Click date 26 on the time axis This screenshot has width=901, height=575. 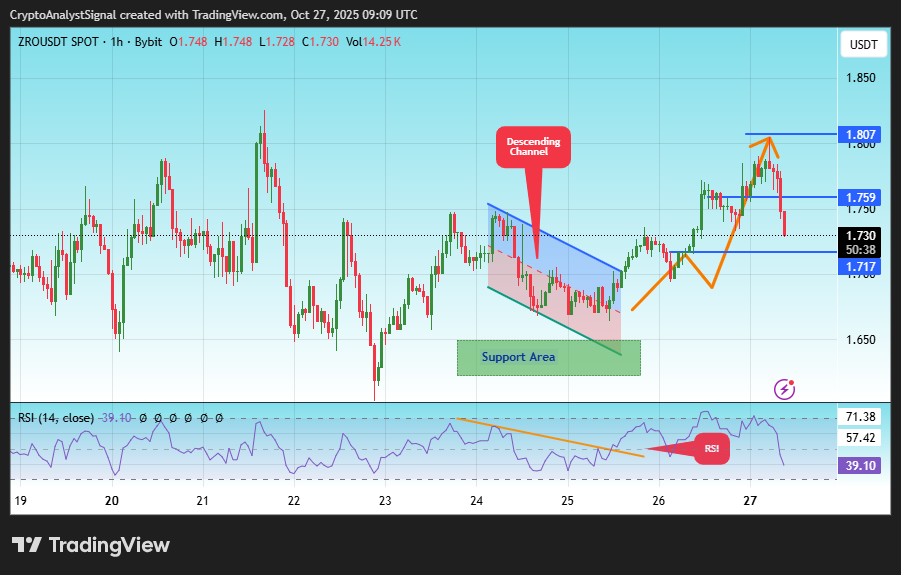pyautogui.click(x=659, y=501)
